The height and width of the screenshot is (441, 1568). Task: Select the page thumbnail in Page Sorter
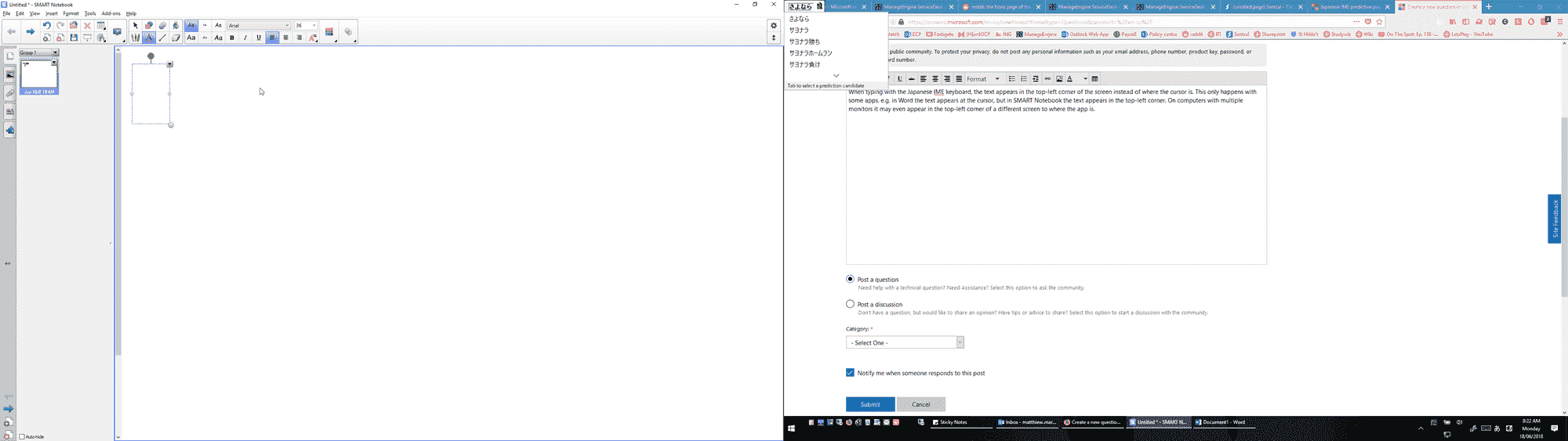(x=39, y=75)
